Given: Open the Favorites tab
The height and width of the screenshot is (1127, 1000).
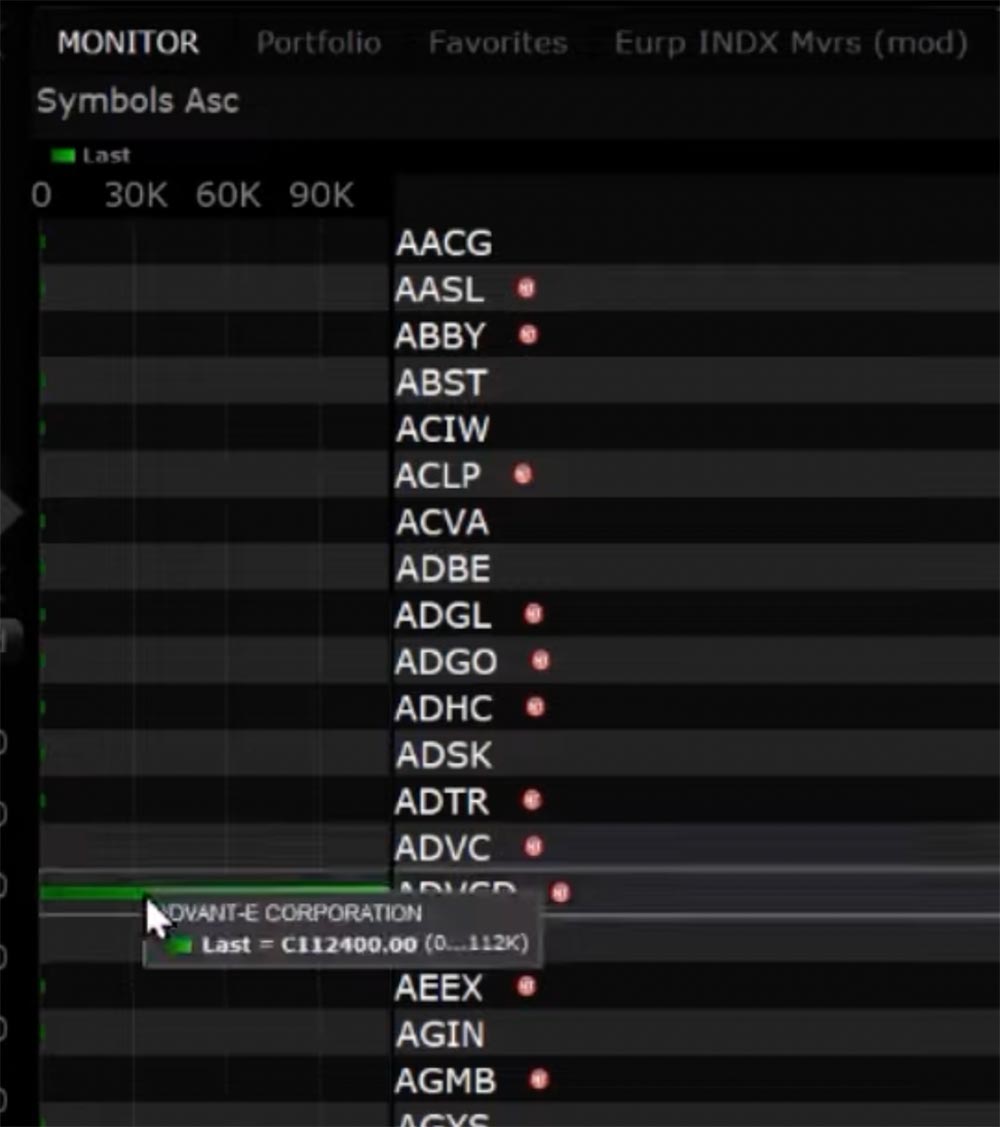Looking at the screenshot, I should [x=498, y=43].
